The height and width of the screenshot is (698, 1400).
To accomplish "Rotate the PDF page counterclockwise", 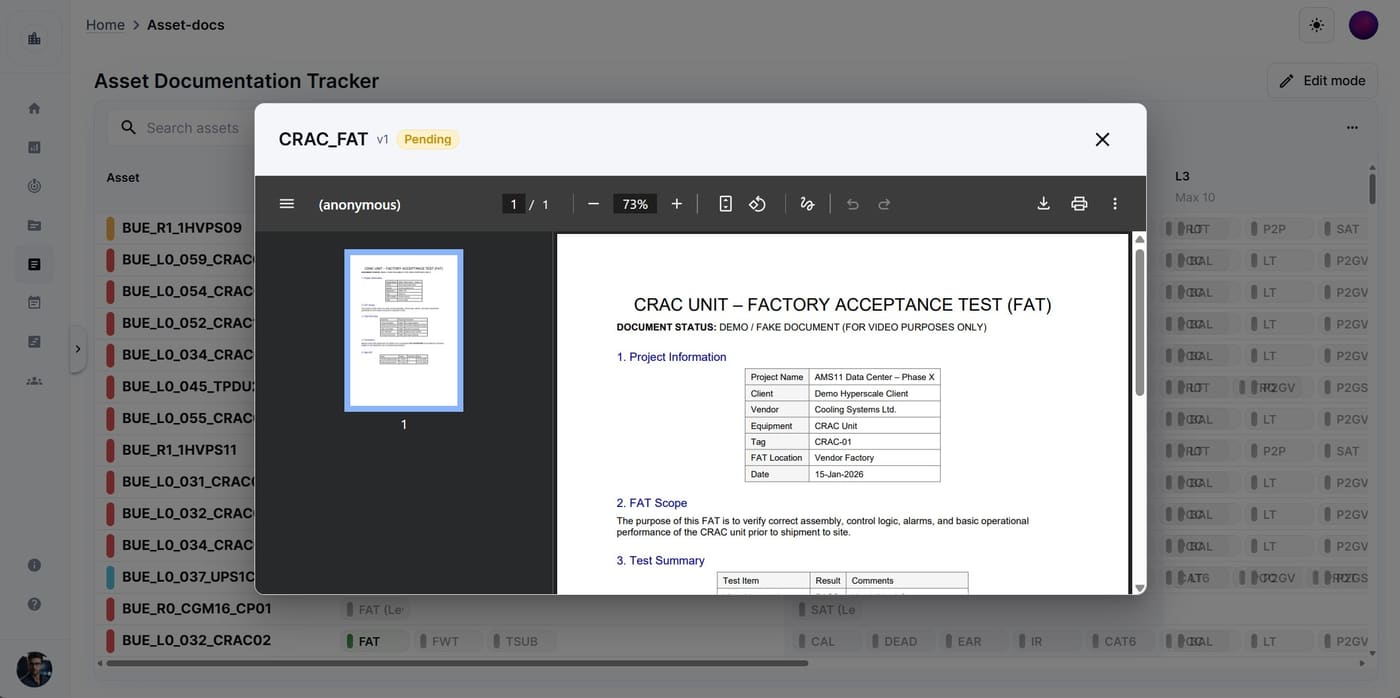I will point(757,204).
